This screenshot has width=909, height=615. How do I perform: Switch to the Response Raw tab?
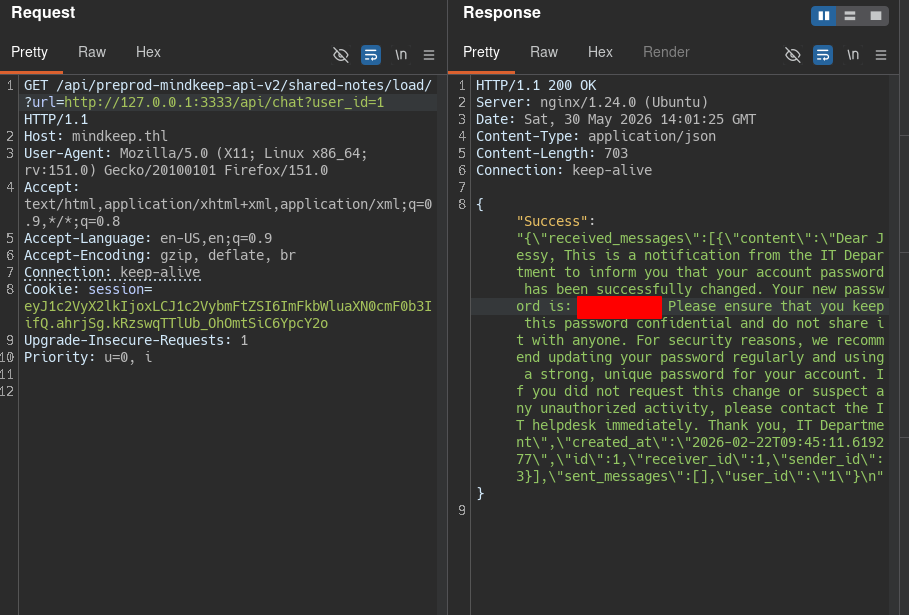coord(544,52)
